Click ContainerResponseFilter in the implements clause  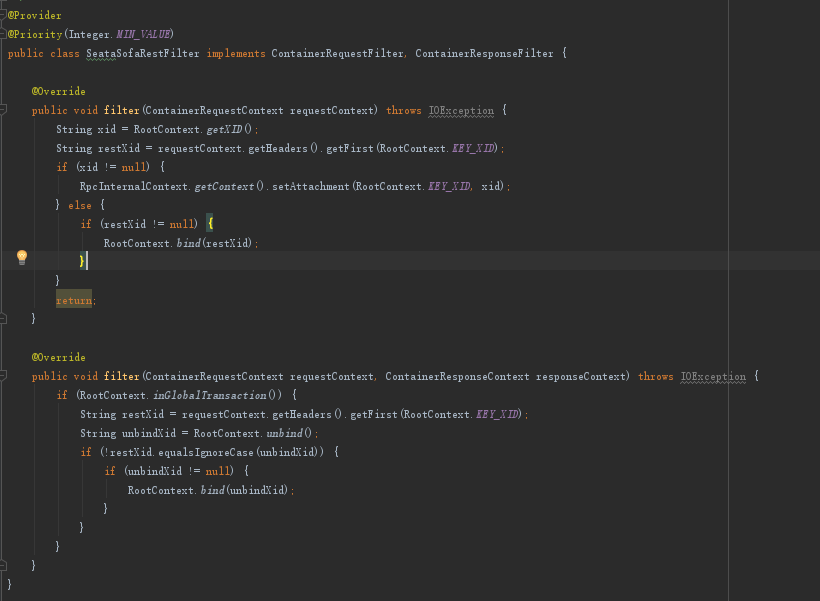coord(484,53)
